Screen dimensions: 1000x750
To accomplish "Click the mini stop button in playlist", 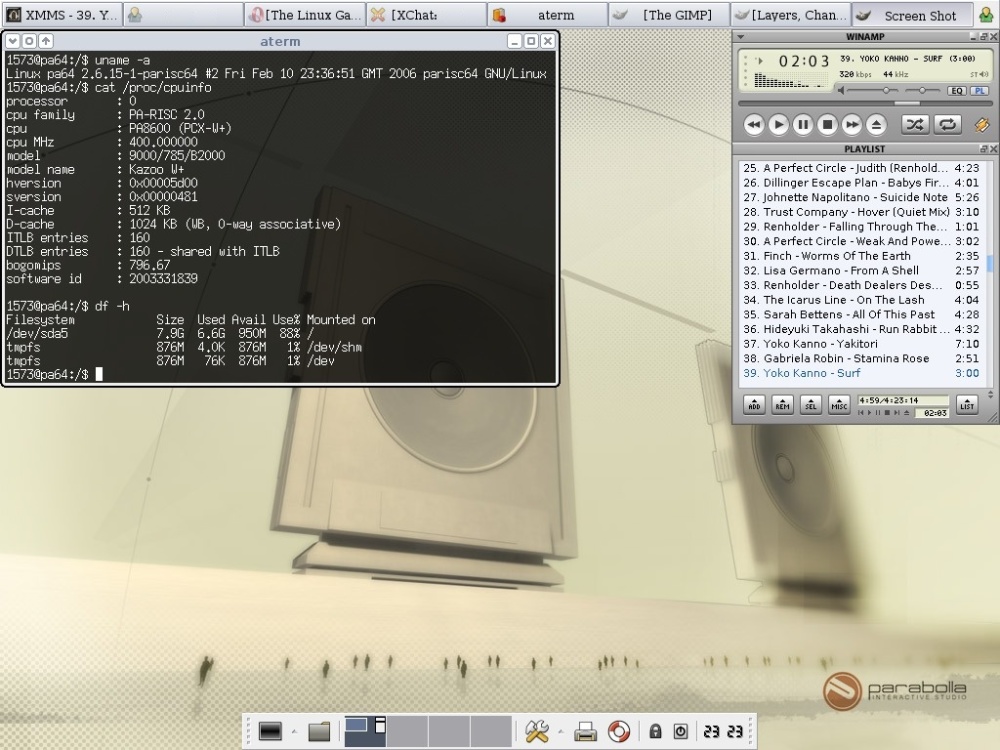I will click(887, 413).
